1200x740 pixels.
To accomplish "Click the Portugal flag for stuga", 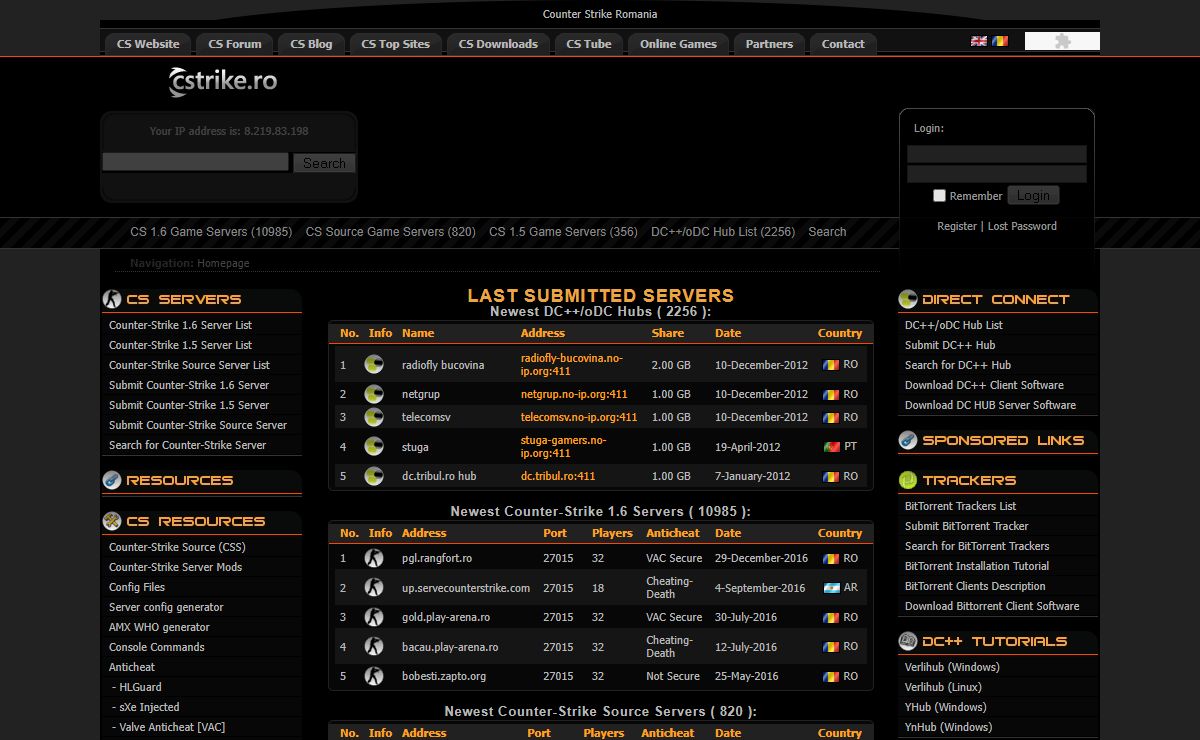I will (x=831, y=447).
